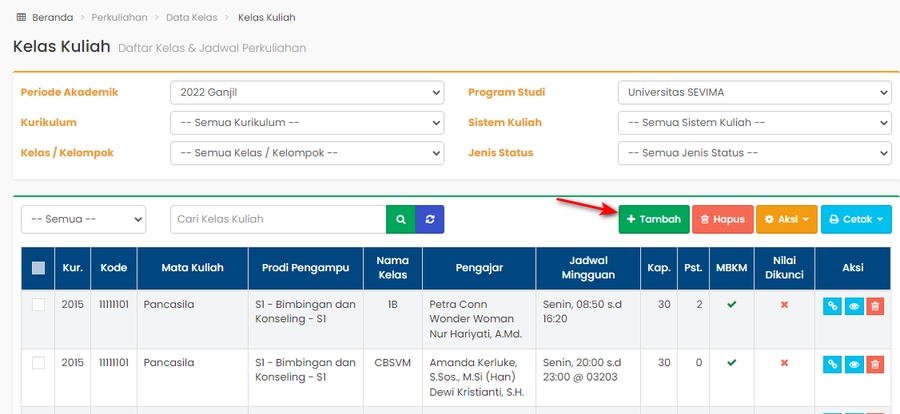
Task: View details of class 1B eye icon
Action: pyautogui.click(x=854, y=307)
